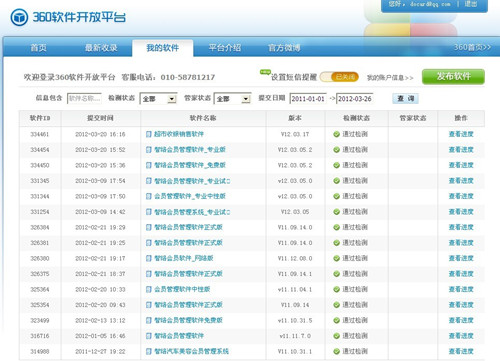Screen dimensions: 500x361
Task: Click the file icon in row 331254
Action: pos(149,212)
